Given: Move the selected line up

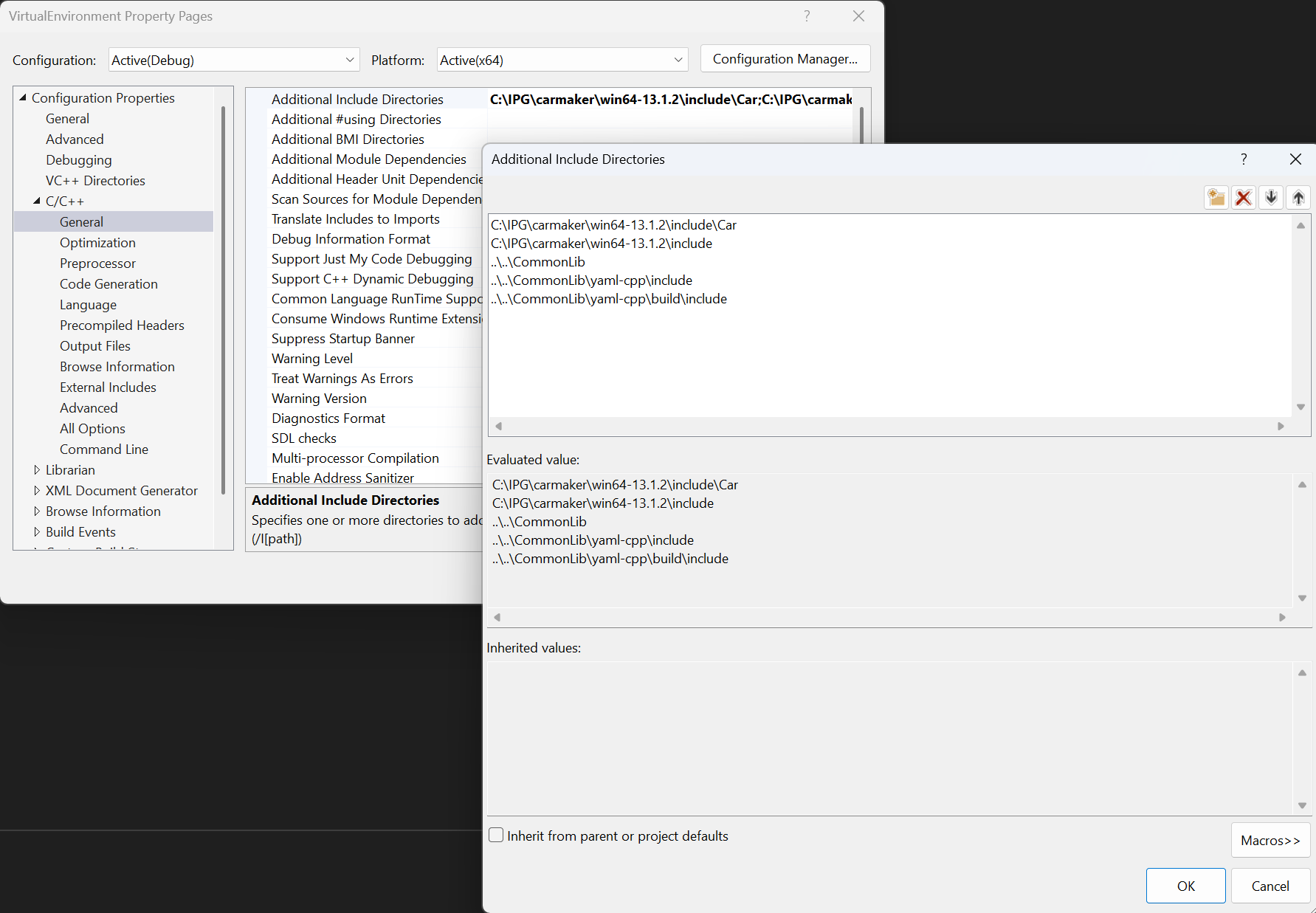Looking at the screenshot, I should pos(1298,198).
